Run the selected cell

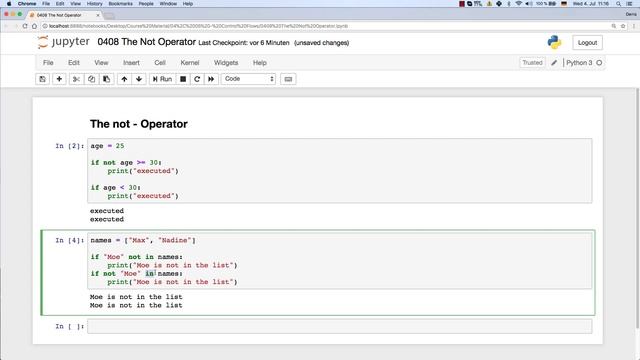[x=162, y=79]
